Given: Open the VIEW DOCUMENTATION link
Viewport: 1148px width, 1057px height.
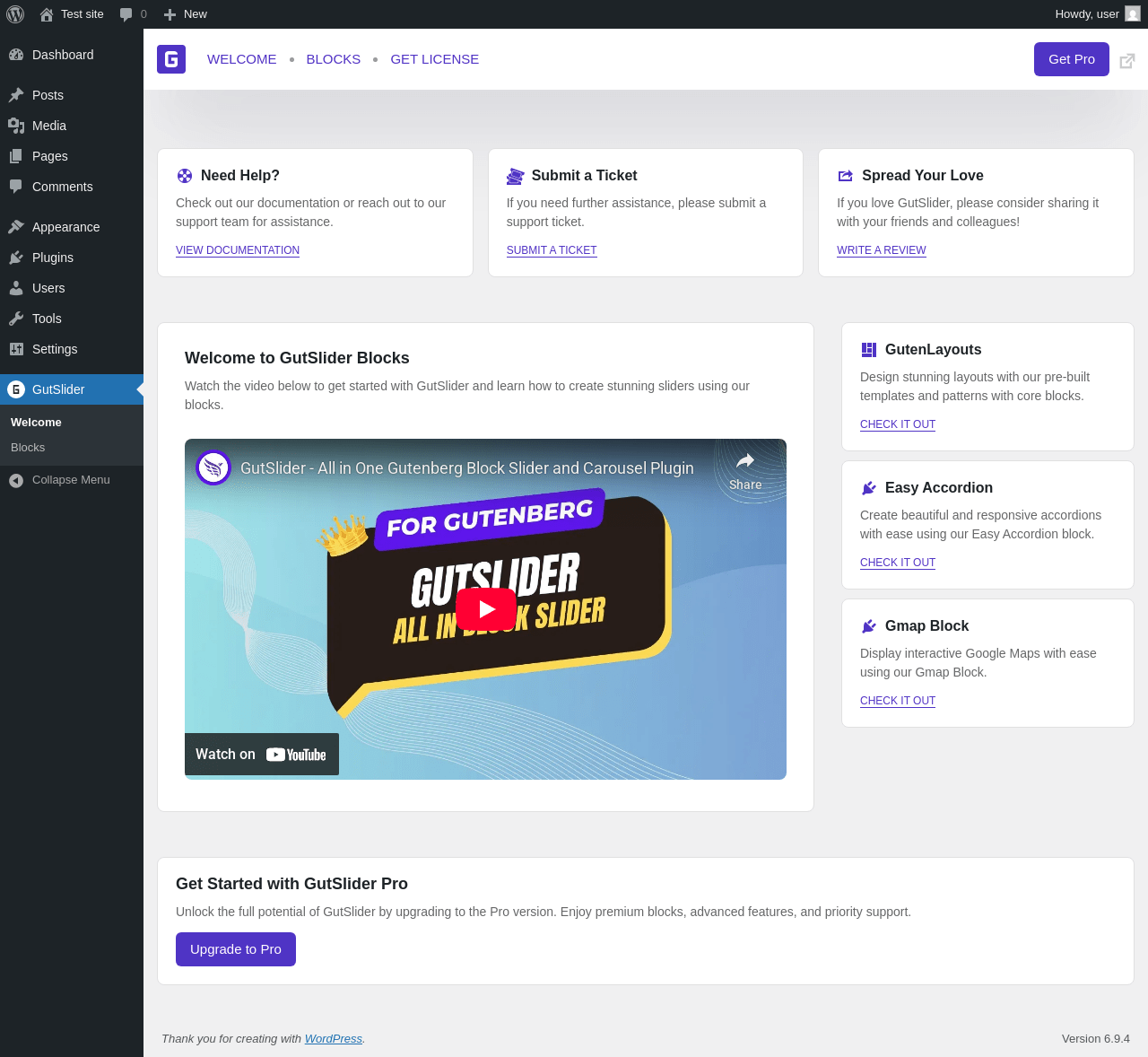Looking at the screenshot, I should tap(238, 250).
